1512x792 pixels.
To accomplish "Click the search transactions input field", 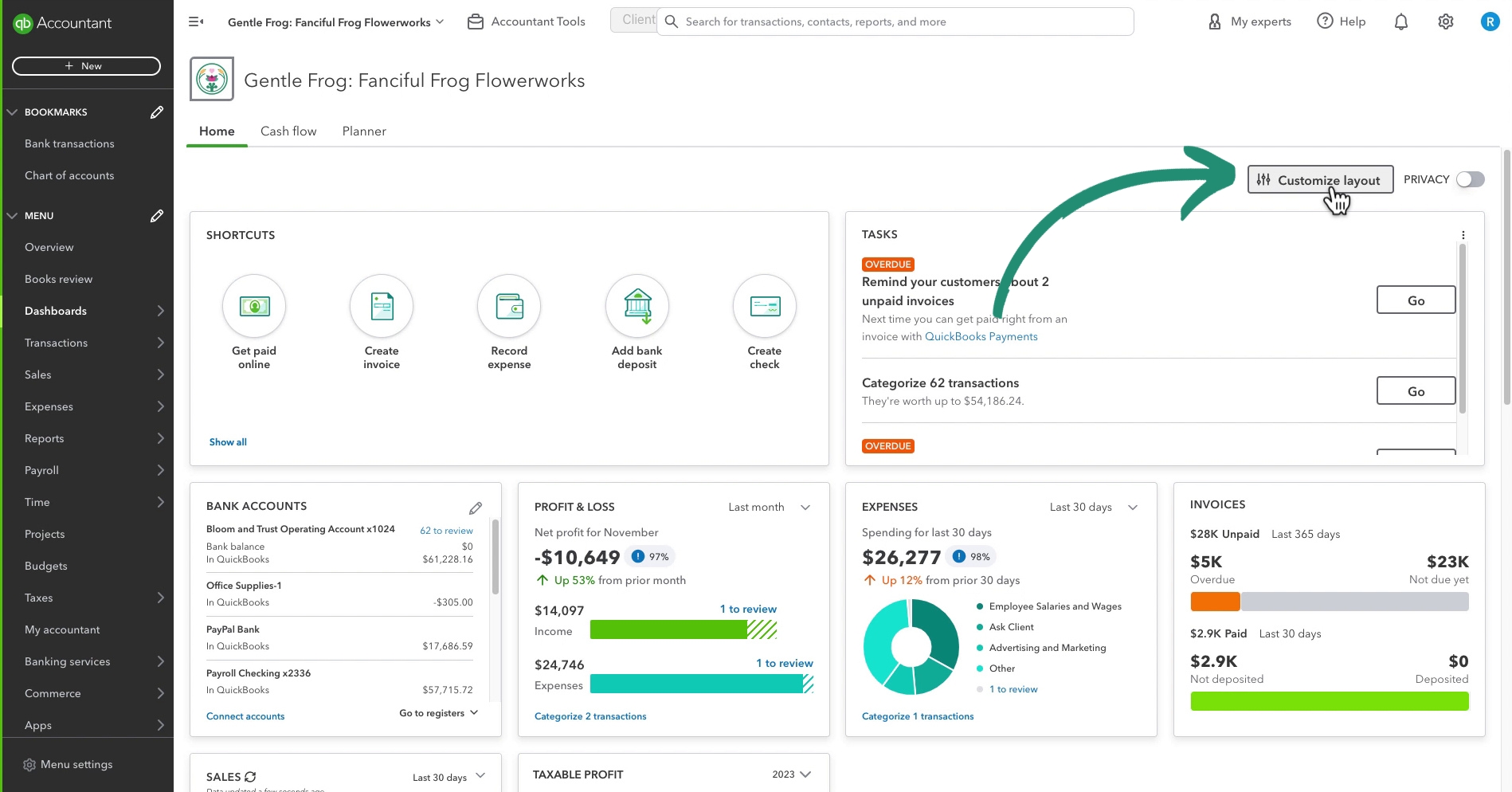I will click(x=895, y=22).
